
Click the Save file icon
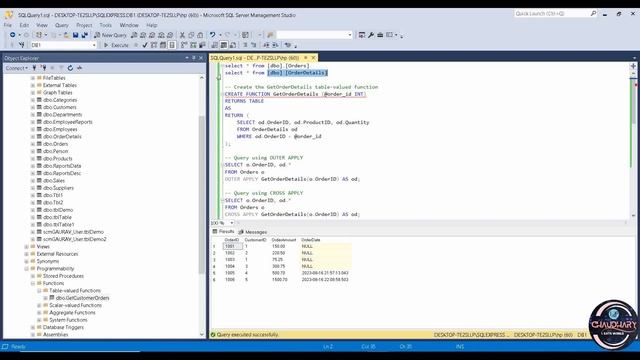pyautogui.click(x=76, y=35)
